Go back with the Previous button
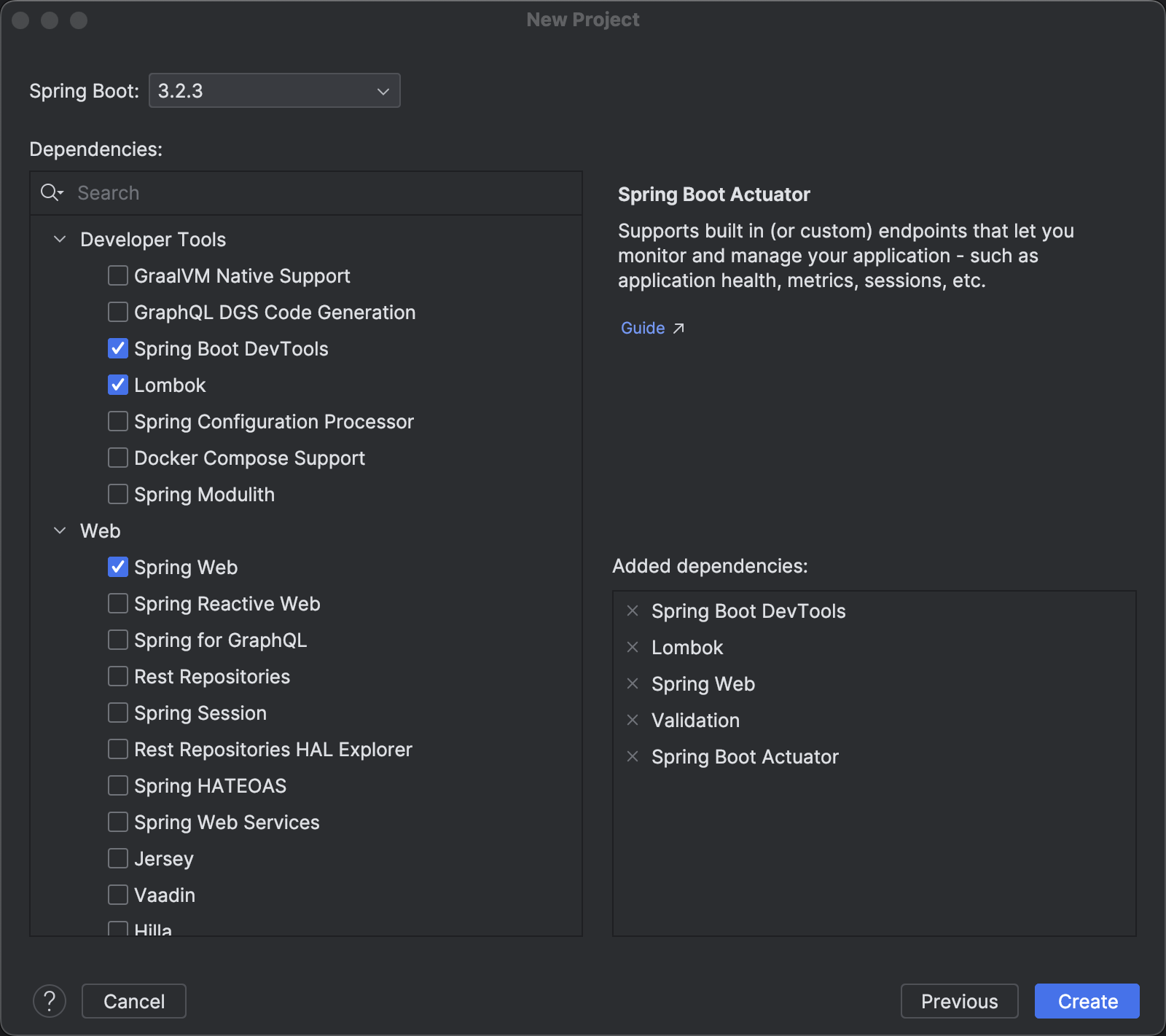Viewport: 1166px width, 1036px height. tap(960, 1001)
